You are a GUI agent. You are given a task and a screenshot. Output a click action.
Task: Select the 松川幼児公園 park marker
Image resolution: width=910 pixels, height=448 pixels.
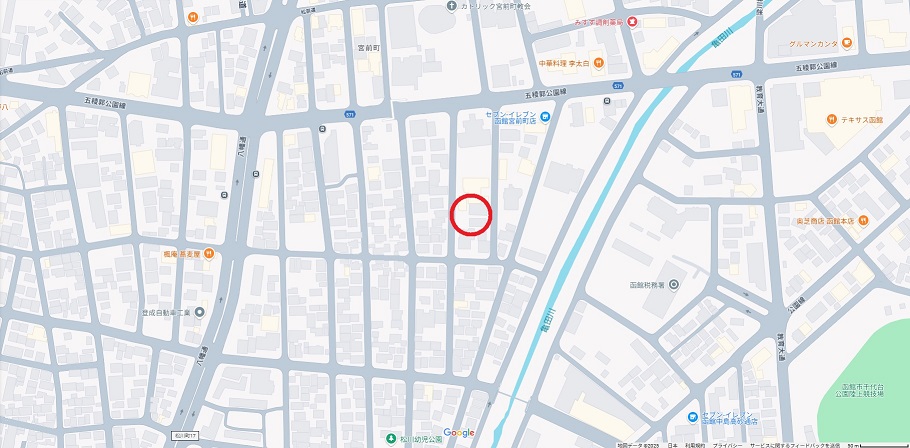[x=392, y=437]
